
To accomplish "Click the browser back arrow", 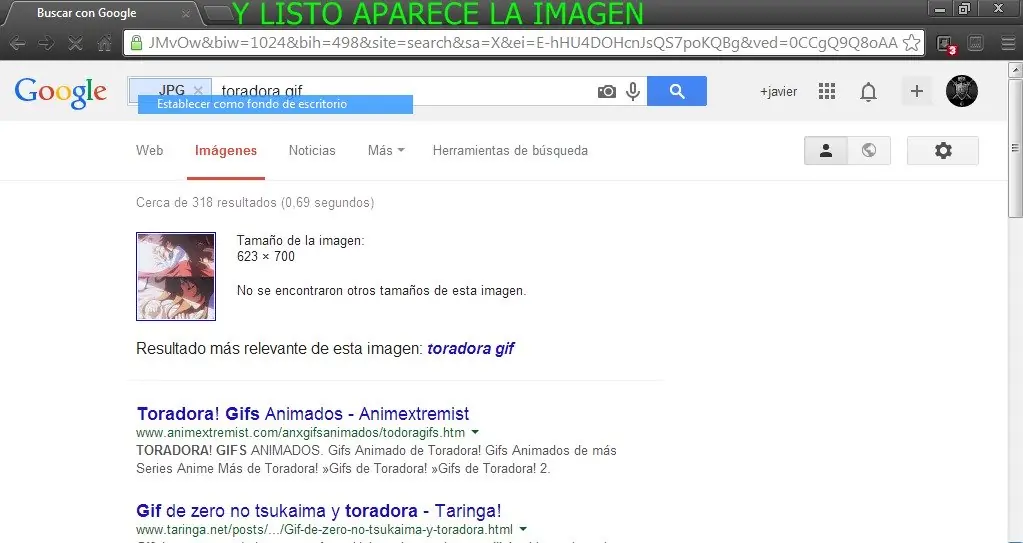I will (18, 44).
